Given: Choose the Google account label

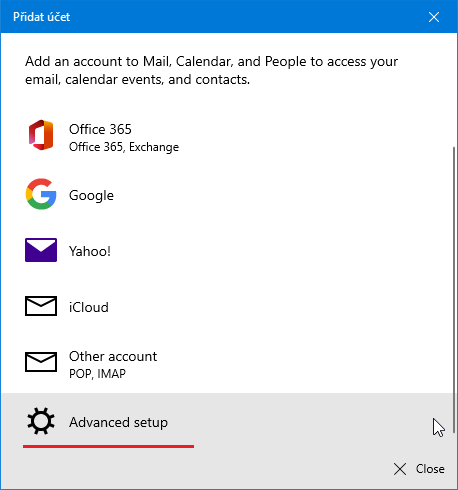Looking at the screenshot, I should (x=91, y=195).
